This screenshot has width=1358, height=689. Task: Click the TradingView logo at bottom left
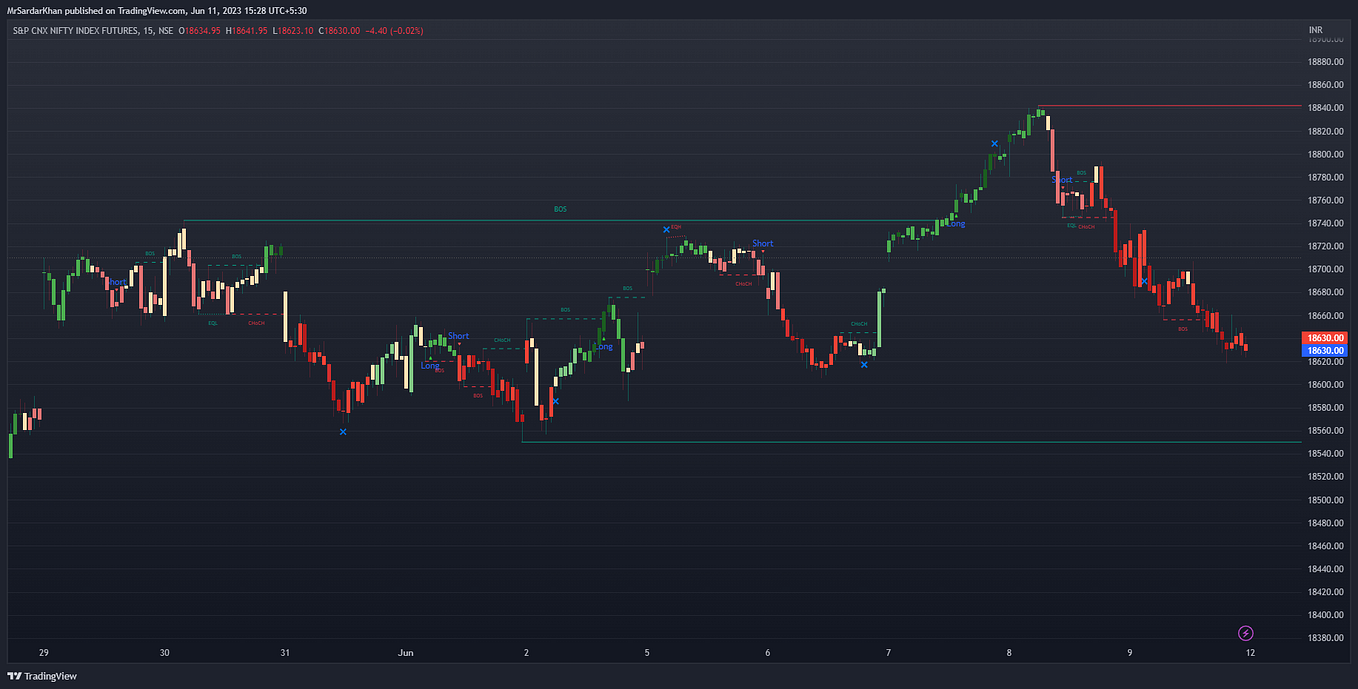pyautogui.click(x=40, y=676)
